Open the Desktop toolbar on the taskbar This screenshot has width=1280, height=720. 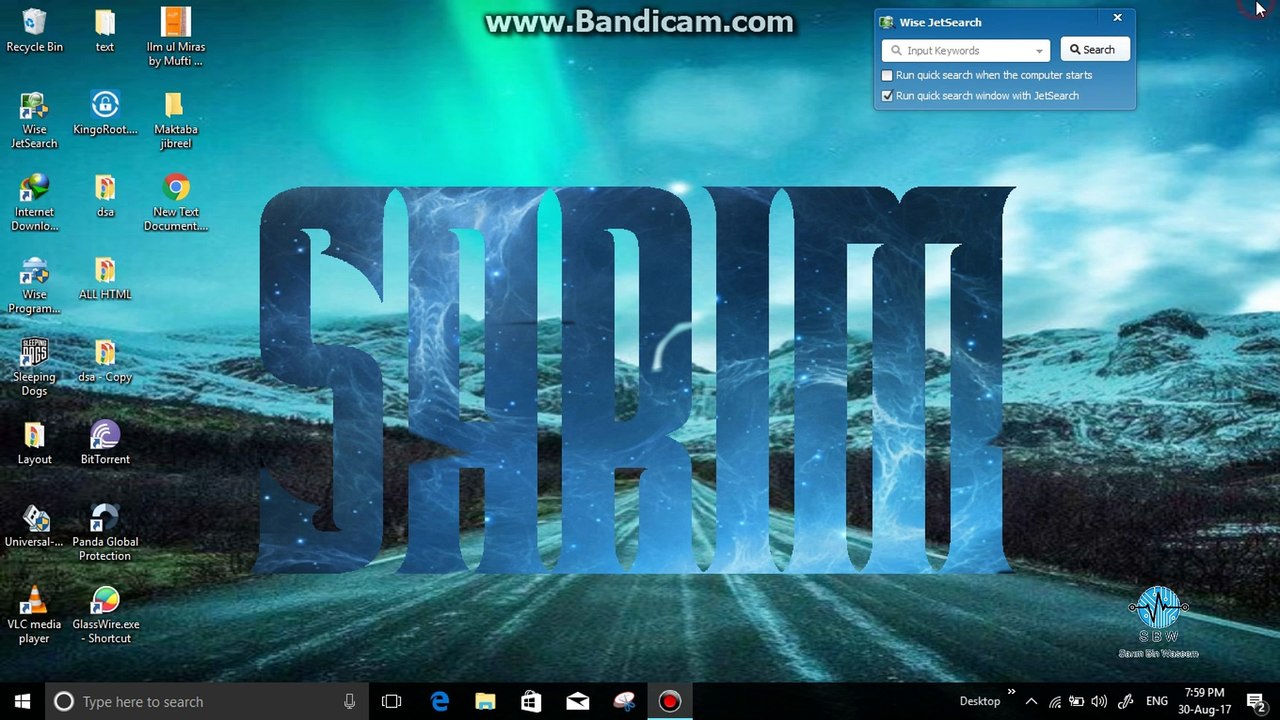(x=980, y=701)
